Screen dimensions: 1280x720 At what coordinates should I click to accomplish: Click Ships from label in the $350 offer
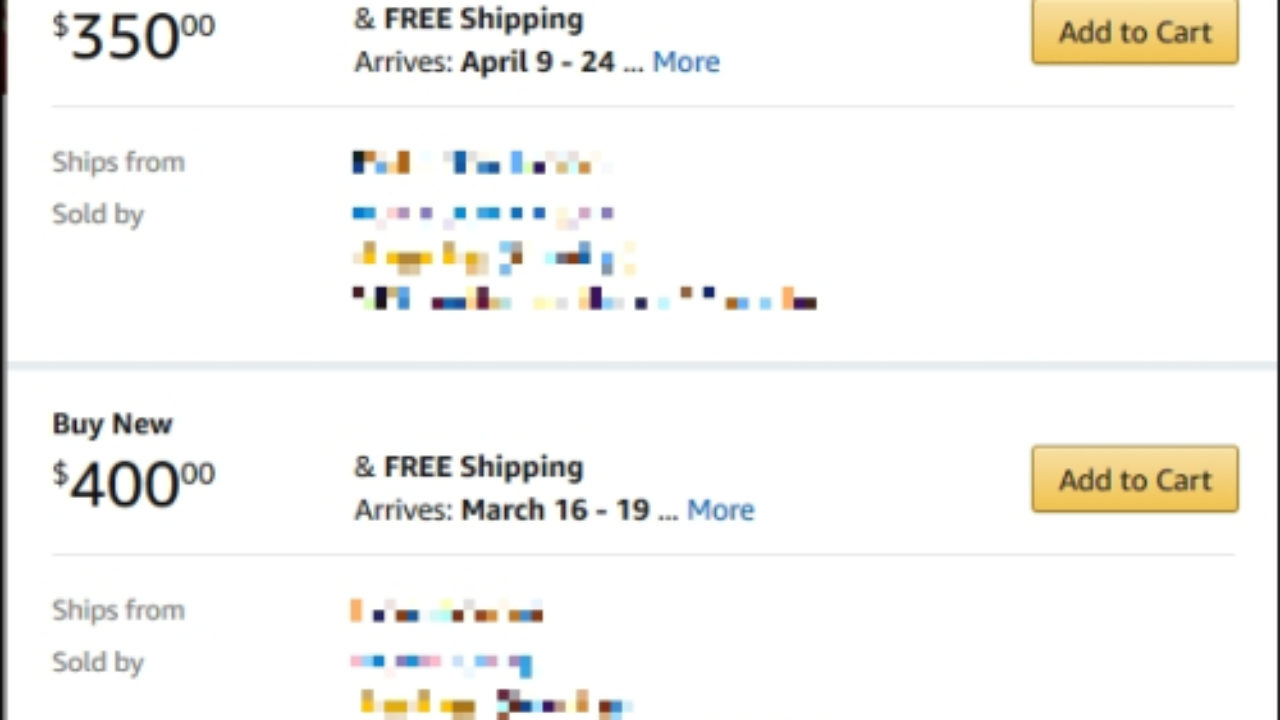118,162
